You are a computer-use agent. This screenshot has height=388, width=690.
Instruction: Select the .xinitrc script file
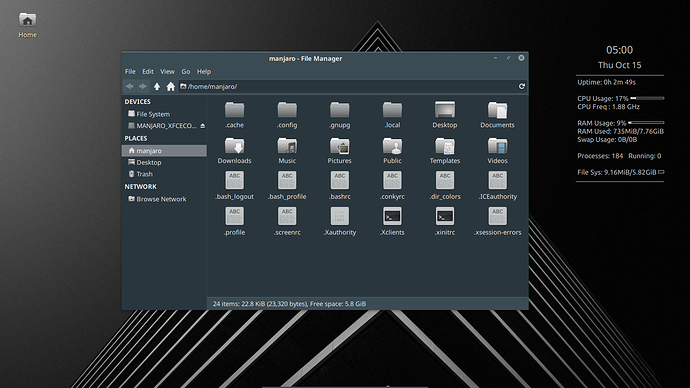444,221
